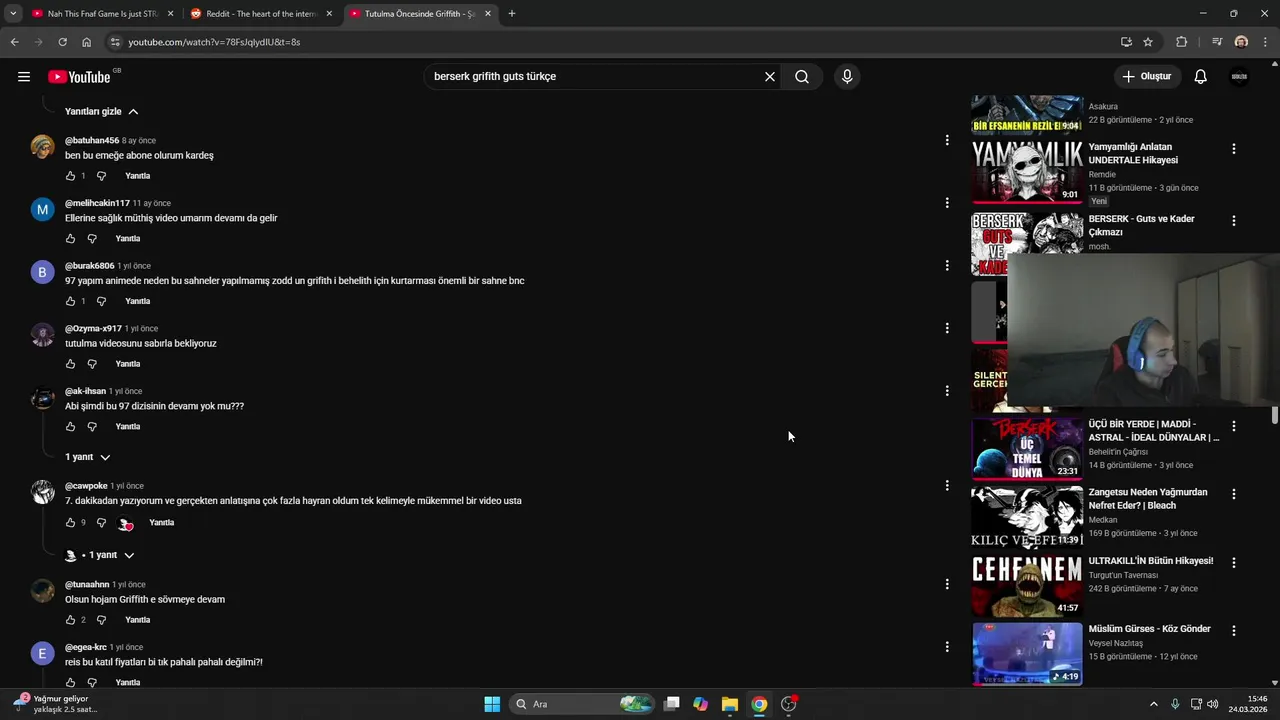Open the @tunaahnn username link
The width and height of the screenshot is (1280, 720).
pyautogui.click(x=87, y=585)
